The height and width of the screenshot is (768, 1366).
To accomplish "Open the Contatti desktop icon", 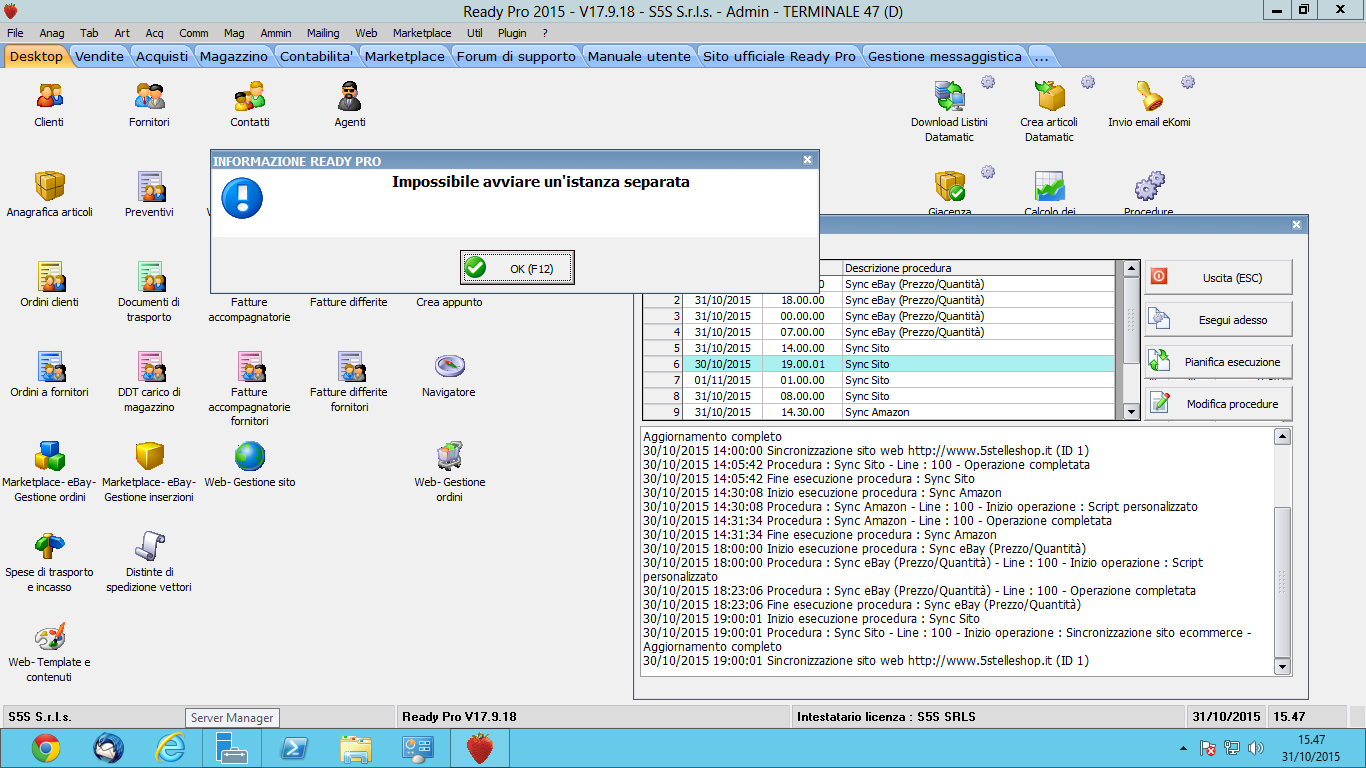I will point(249,97).
